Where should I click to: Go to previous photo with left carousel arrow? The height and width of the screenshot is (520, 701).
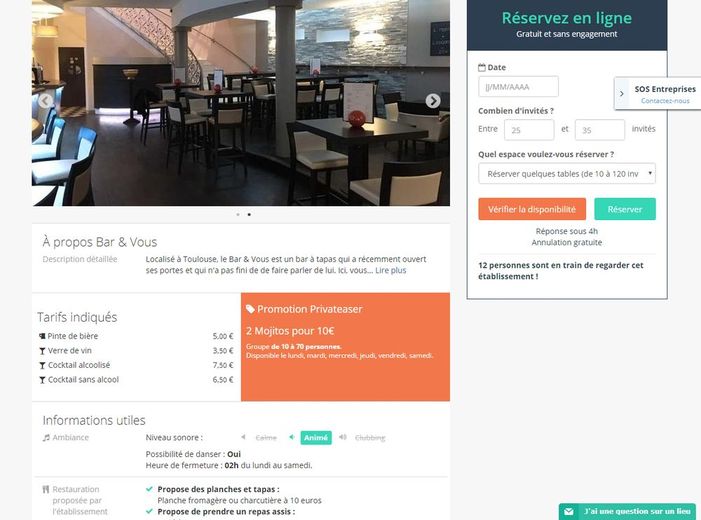click(x=45, y=101)
